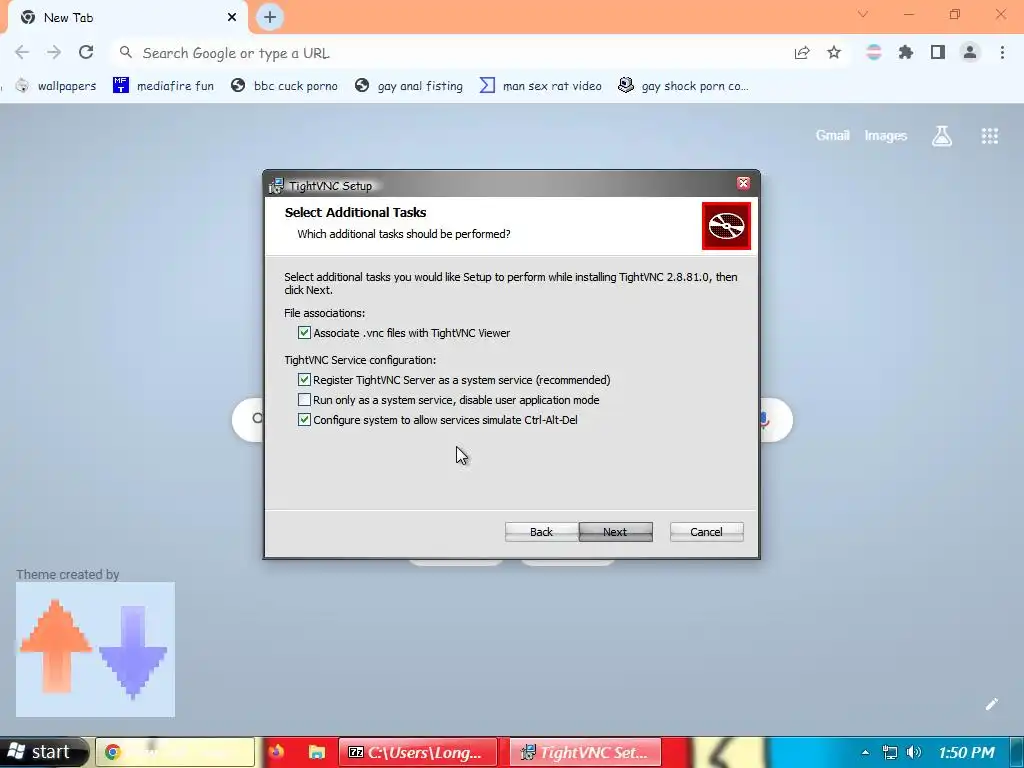Click the voice search microphone icon
Screen dimensions: 1024x768
pyautogui.click(x=765, y=419)
